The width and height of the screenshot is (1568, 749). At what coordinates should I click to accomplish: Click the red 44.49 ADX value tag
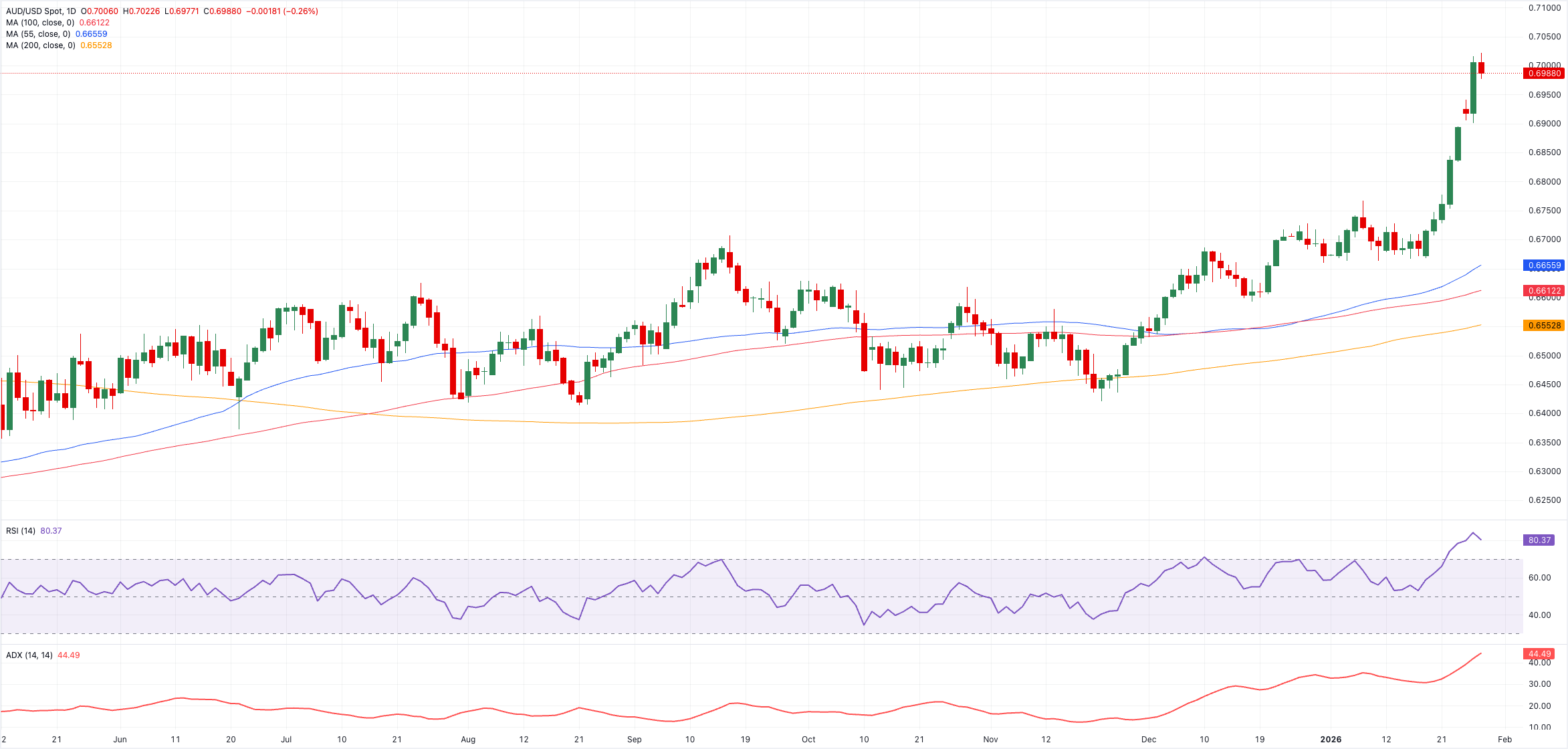[1539, 654]
